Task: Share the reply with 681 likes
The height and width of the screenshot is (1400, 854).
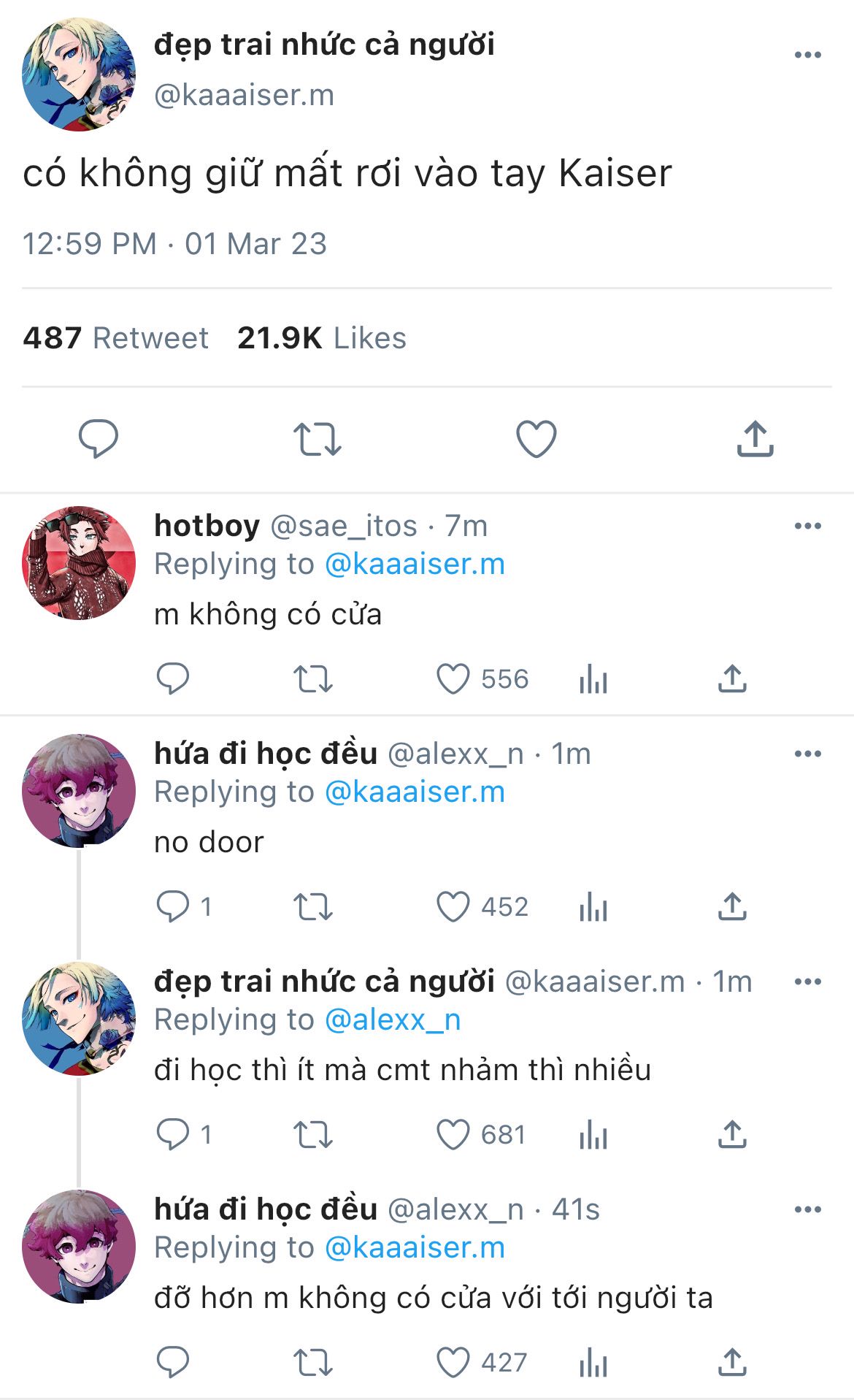Action: coord(731,1135)
